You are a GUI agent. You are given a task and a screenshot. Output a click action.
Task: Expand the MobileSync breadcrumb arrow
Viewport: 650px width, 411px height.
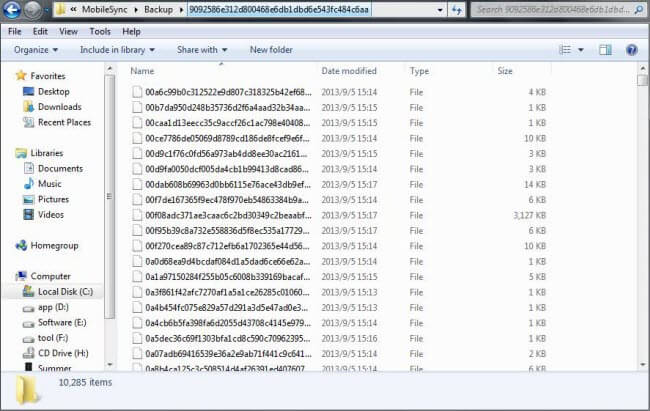point(136,10)
